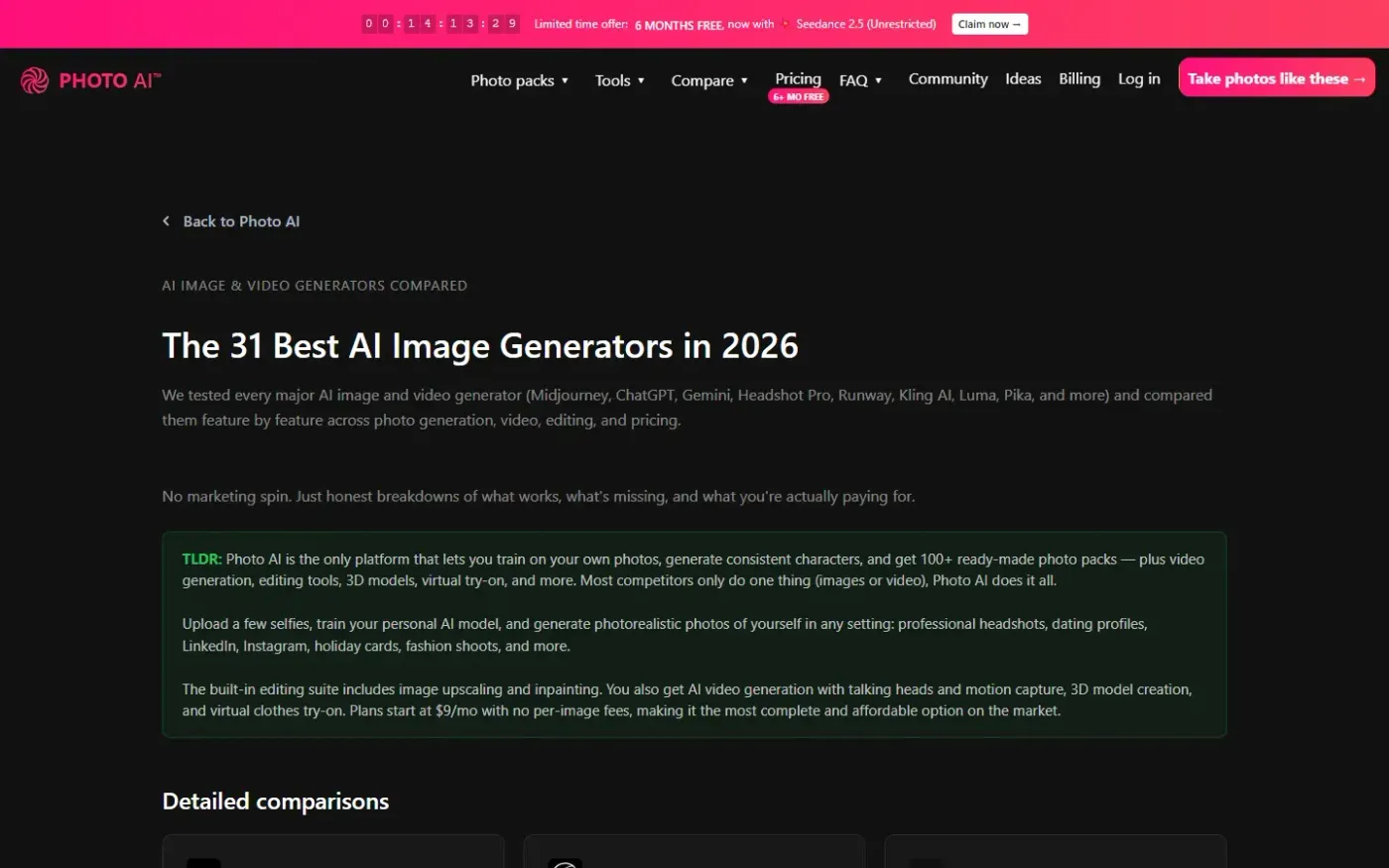Open the Billing page
Image resolution: width=1389 pixels, height=868 pixels.
[x=1079, y=78]
